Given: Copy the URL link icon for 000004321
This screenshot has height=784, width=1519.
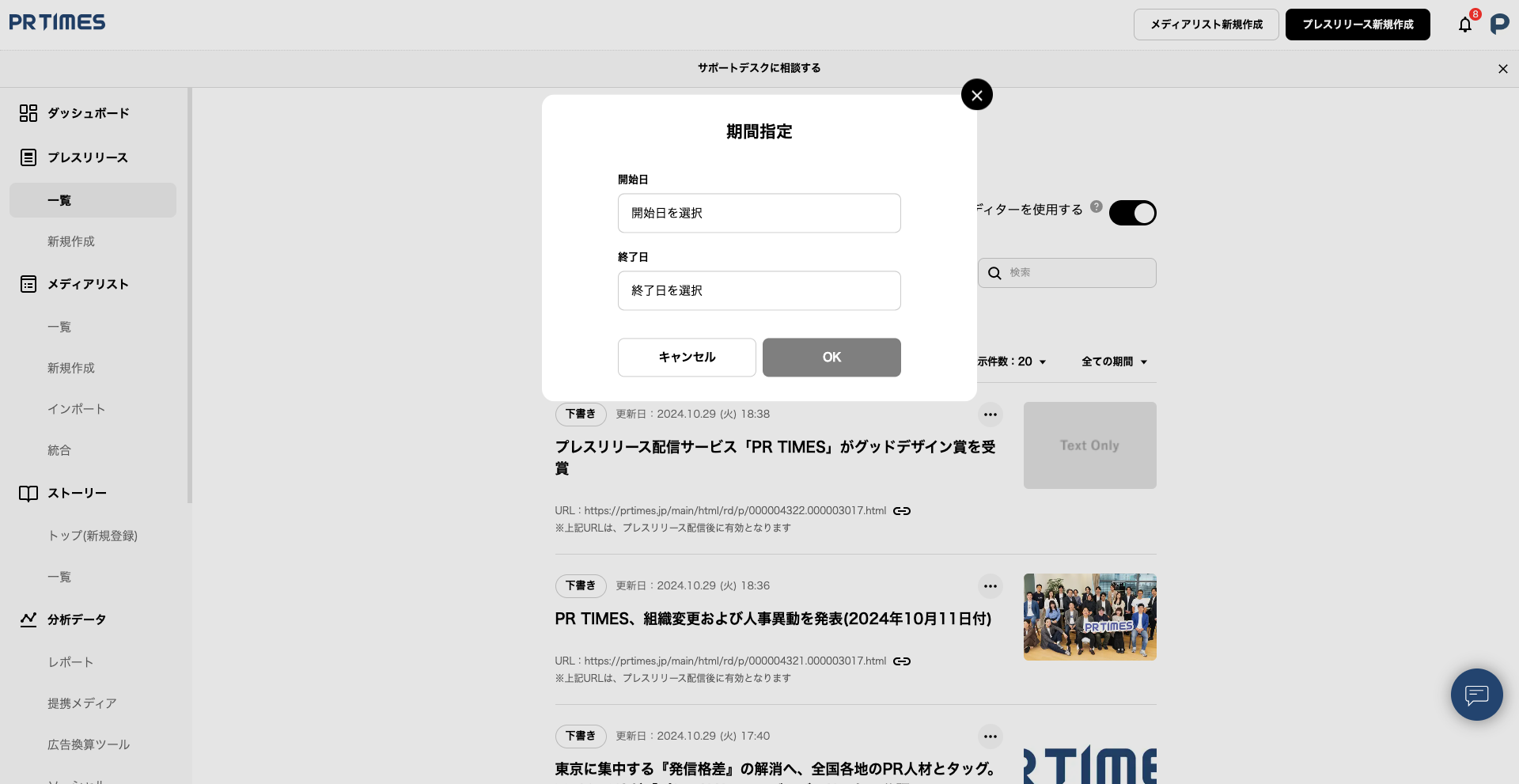Looking at the screenshot, I should tap(902, 661).
